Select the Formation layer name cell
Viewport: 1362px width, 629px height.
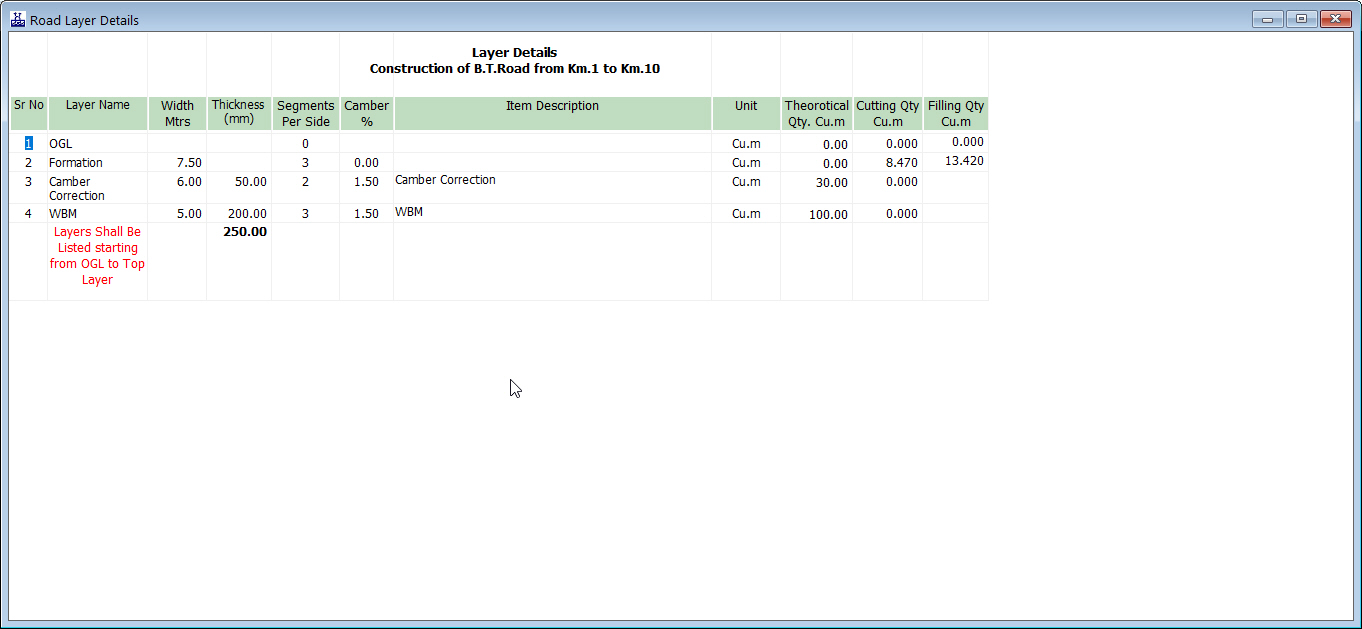(97, 162)
